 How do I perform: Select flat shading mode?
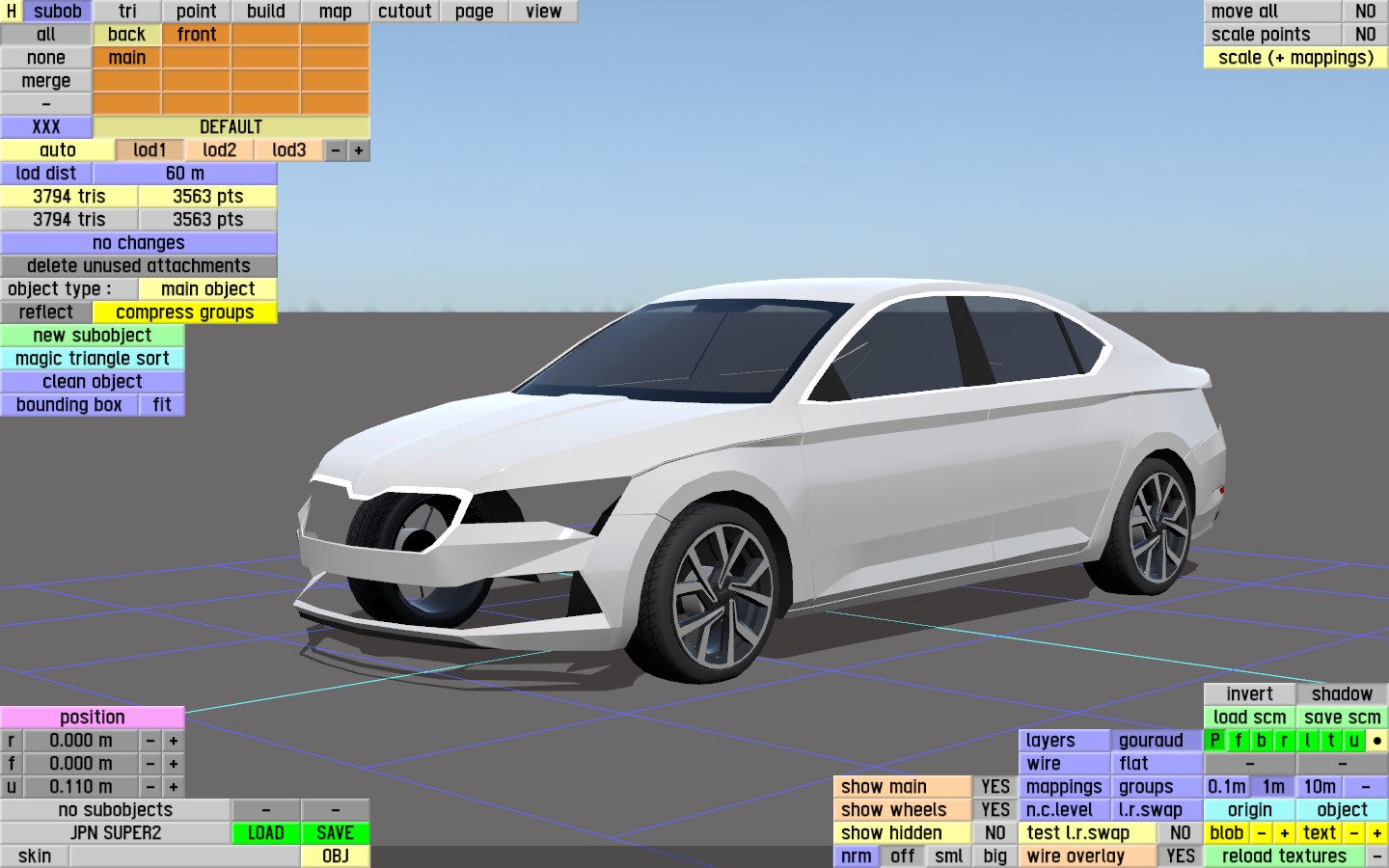(1157, 764)
